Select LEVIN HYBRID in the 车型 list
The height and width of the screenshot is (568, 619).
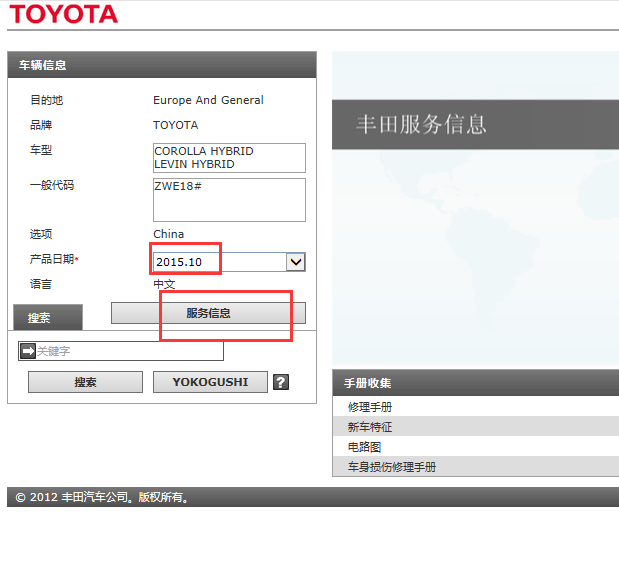pos(194,164)
